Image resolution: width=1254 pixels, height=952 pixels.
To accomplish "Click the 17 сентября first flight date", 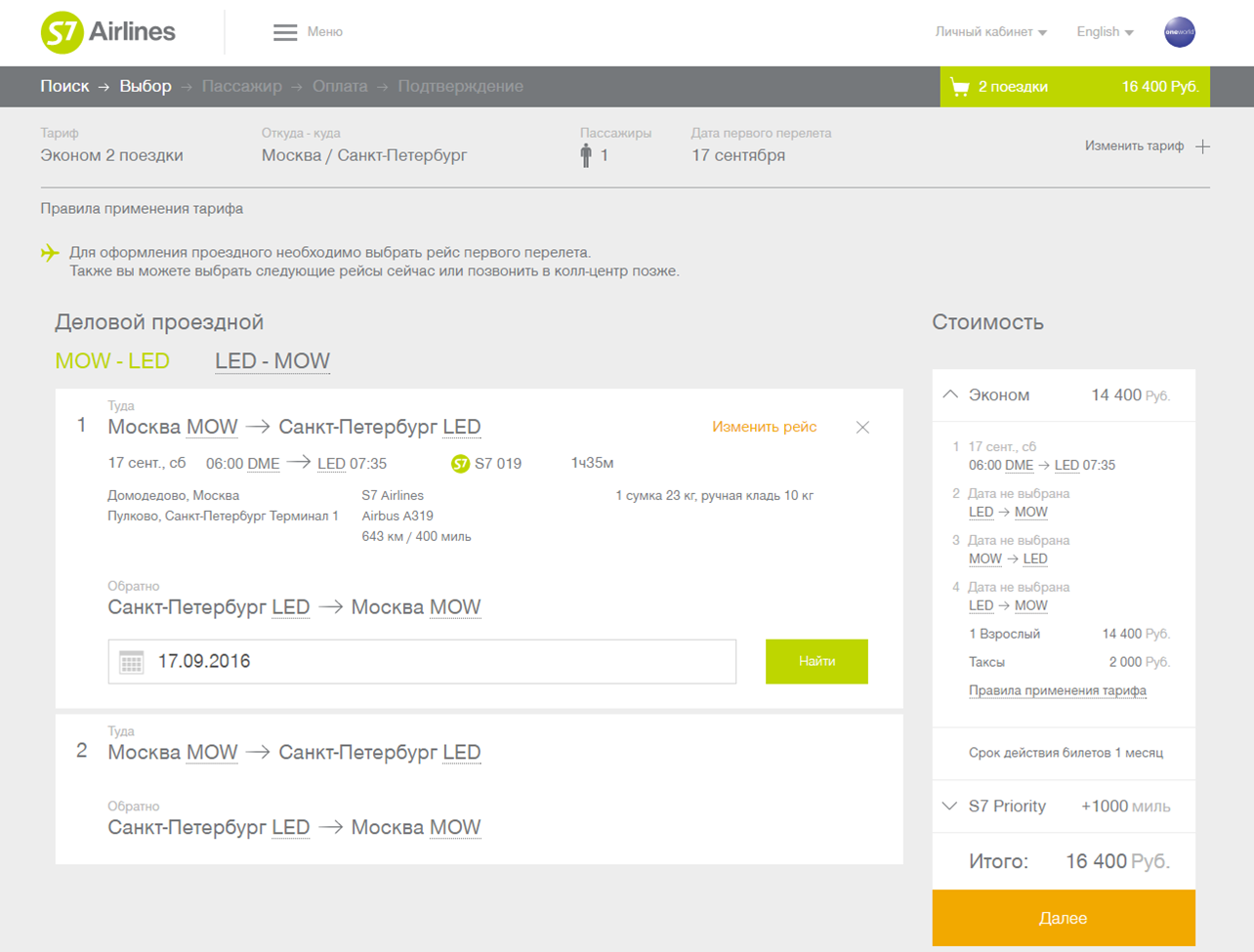I will [738, 155].
